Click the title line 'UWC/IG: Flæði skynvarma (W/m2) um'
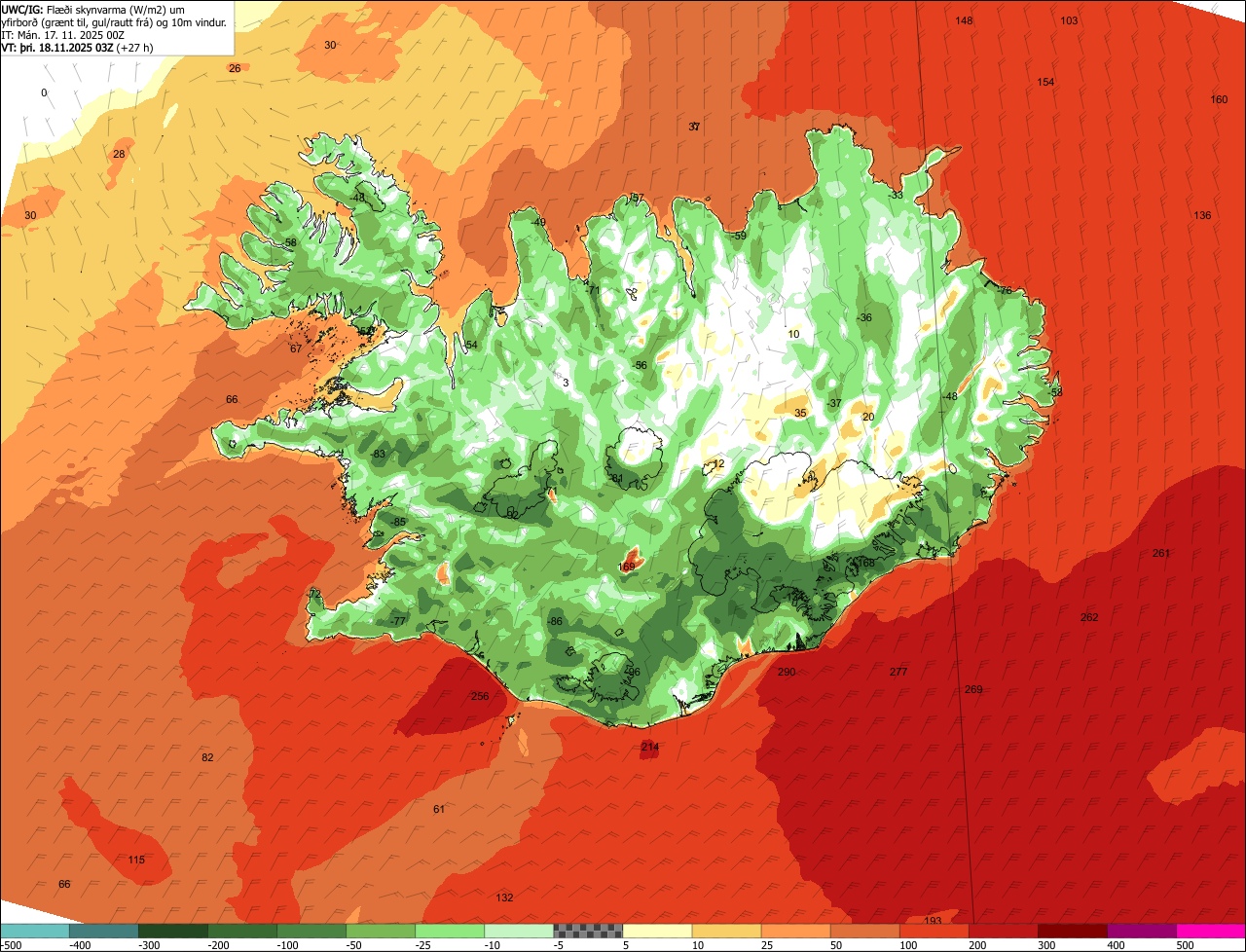This screenshot has width=1246, height=952. (x=93, y=9)
